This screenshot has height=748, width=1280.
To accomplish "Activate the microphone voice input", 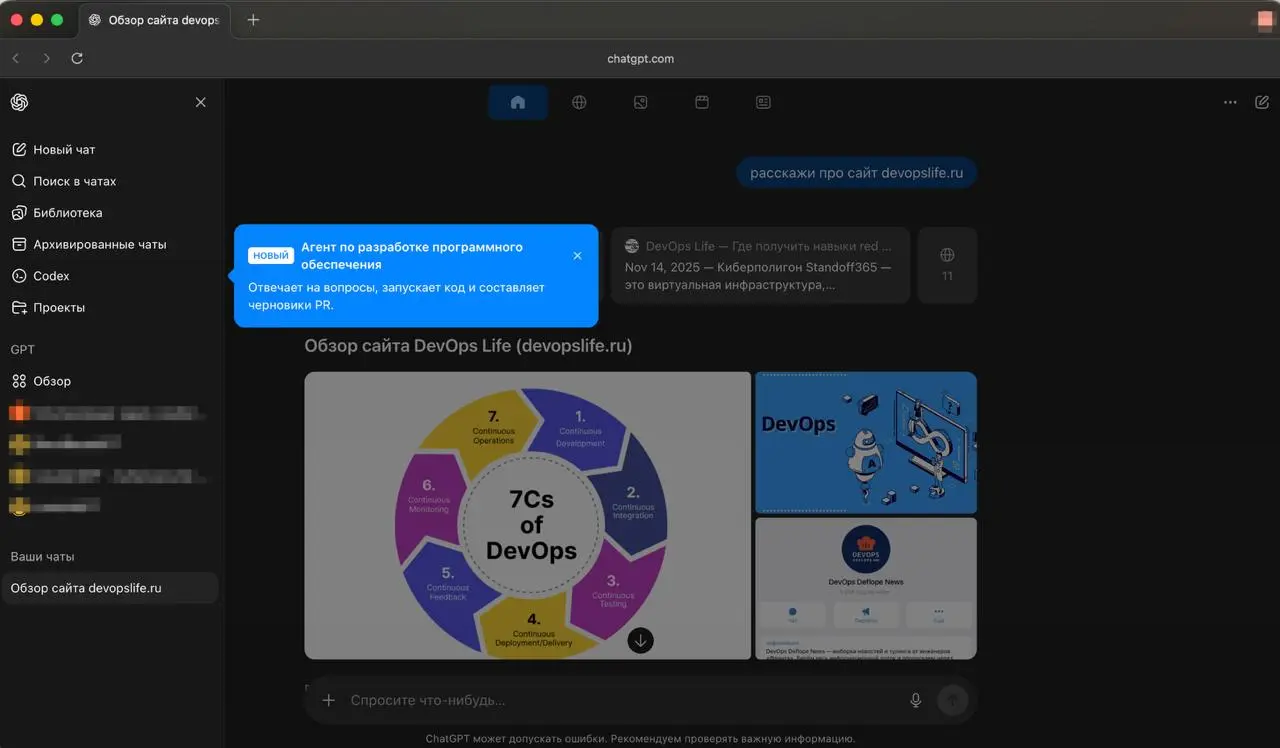I will pos(915,700).
